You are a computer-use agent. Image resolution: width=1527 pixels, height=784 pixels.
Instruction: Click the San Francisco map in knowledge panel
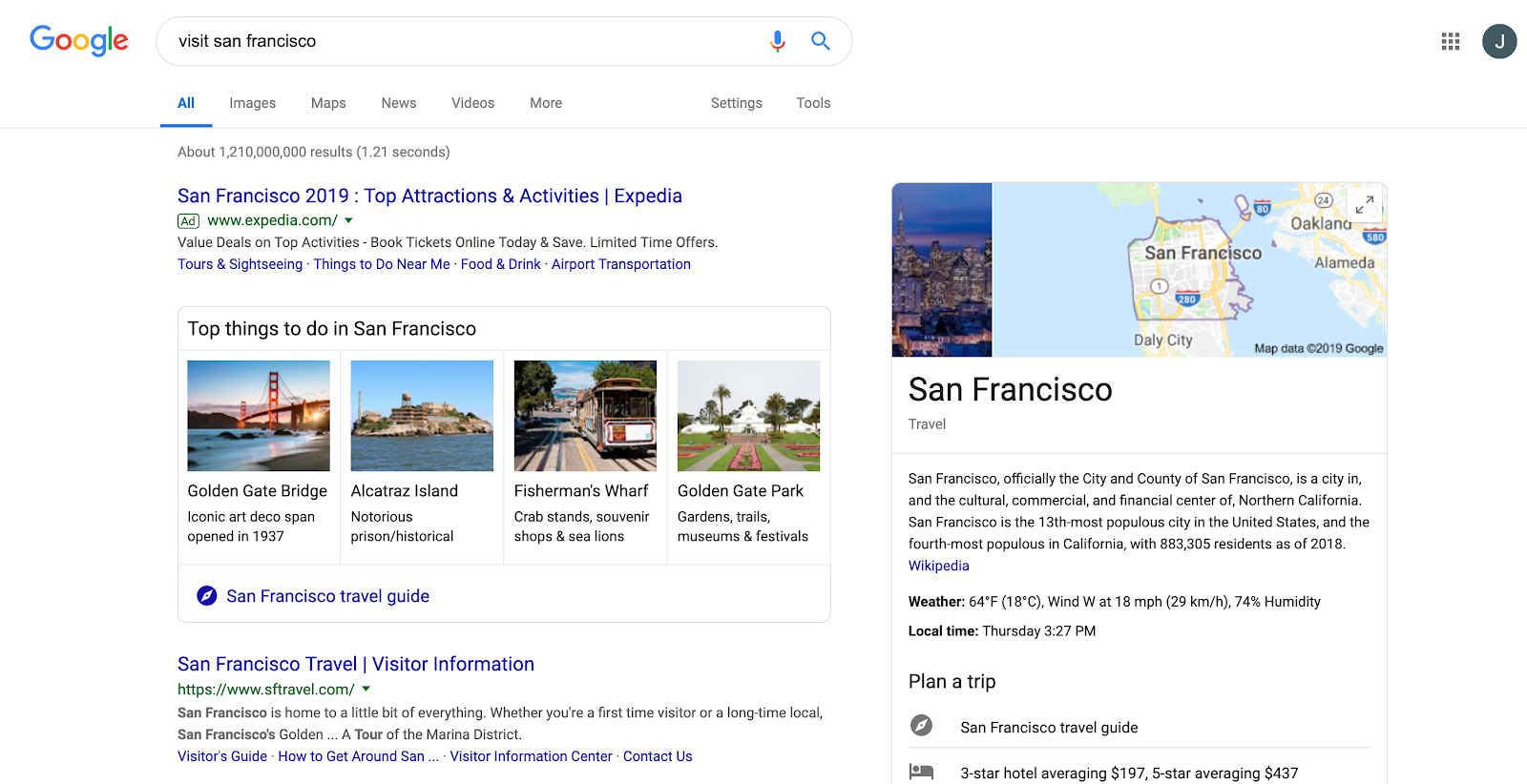1190,270
